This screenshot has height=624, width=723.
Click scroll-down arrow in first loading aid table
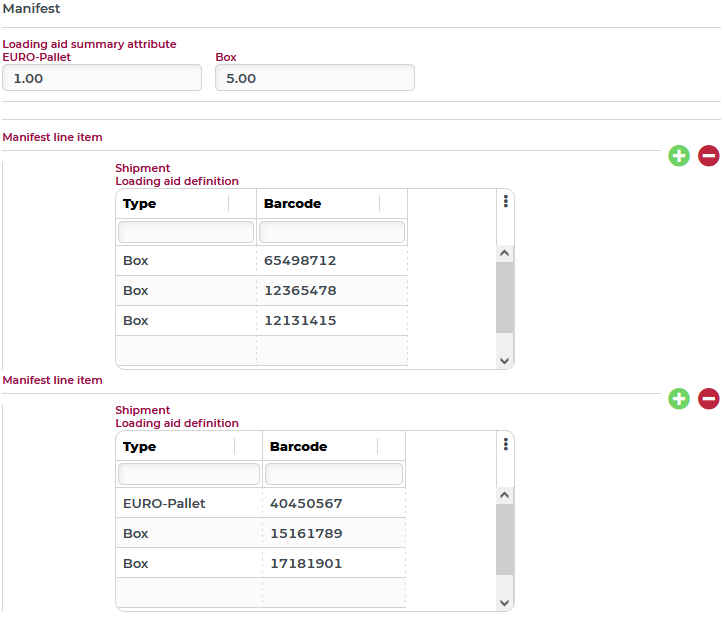(x=504, y=361)
